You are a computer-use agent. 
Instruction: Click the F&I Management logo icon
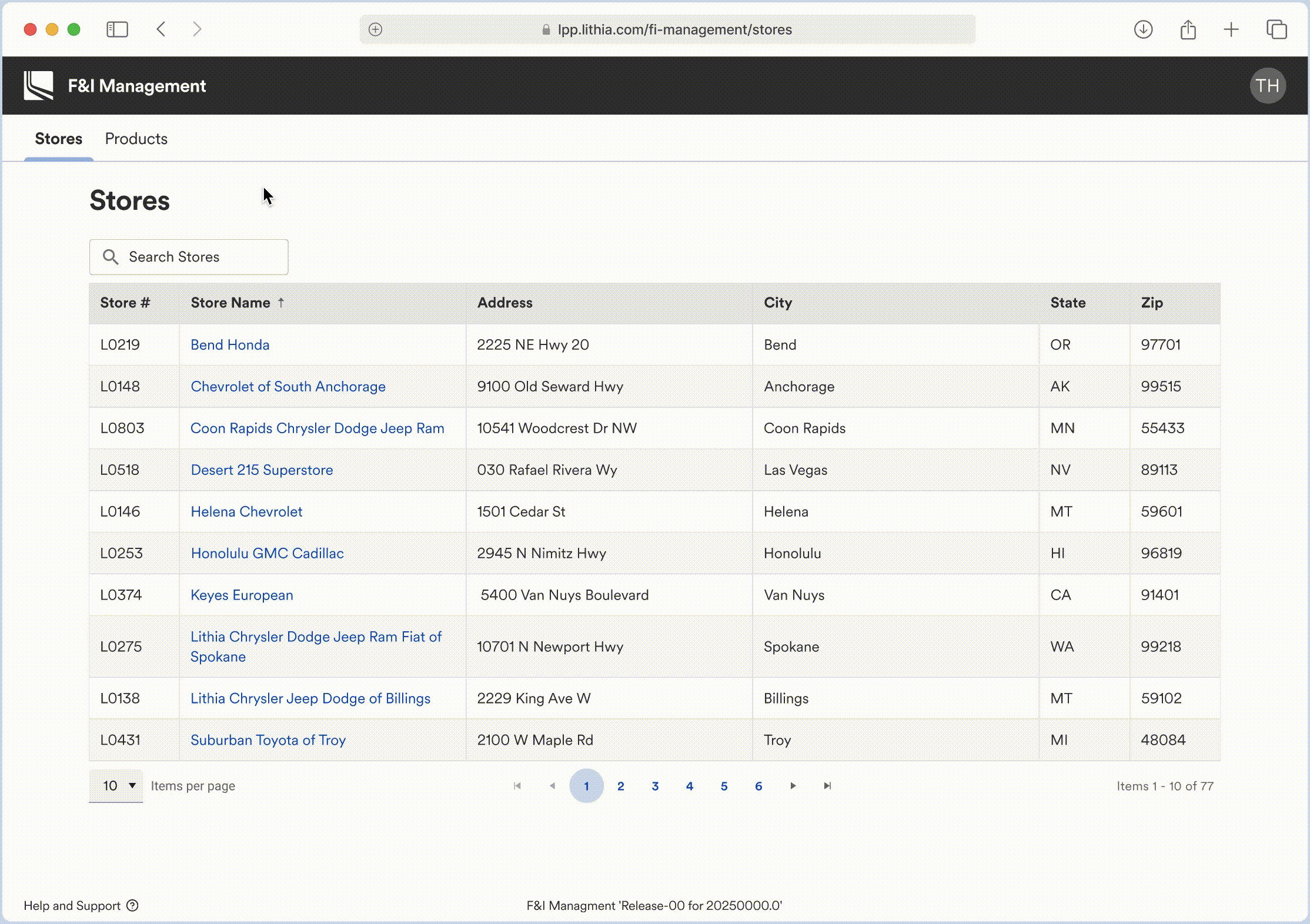pyautogui.click(x=38, y=85)
